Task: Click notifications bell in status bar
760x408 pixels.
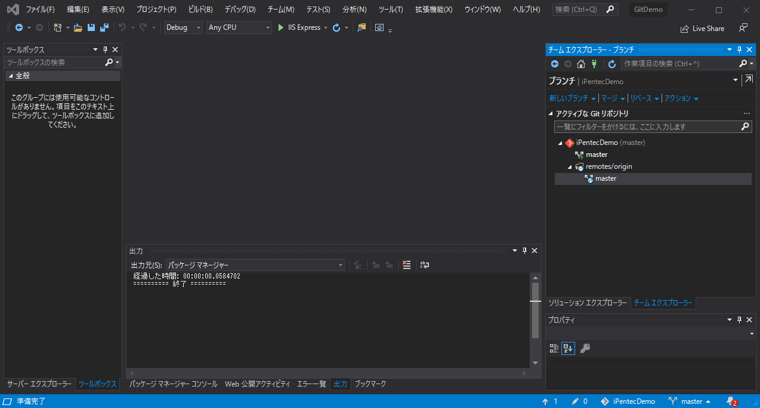Action: (731, 401)
